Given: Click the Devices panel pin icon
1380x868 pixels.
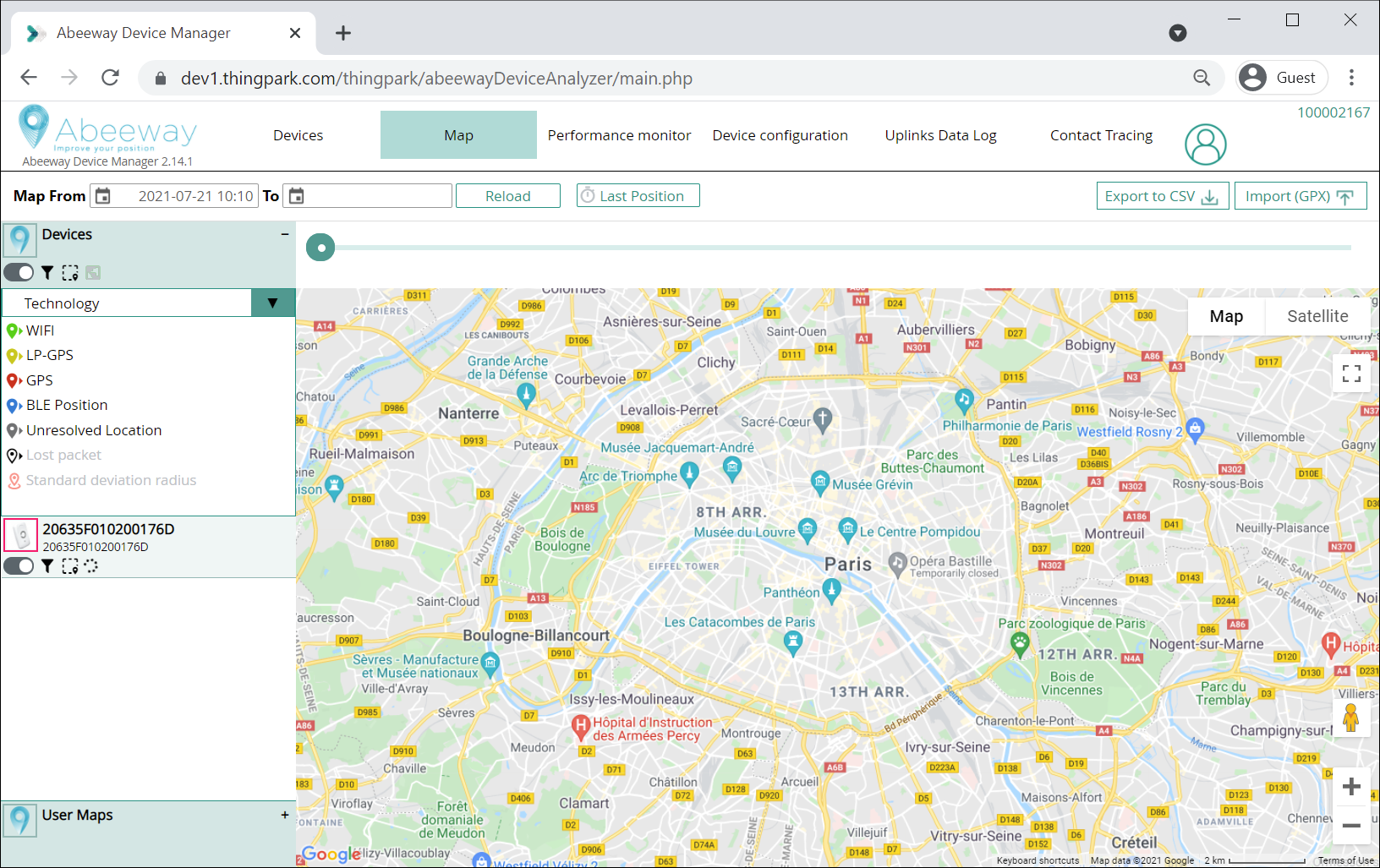Looking at the screenshot, I should [x=19, y=240].
